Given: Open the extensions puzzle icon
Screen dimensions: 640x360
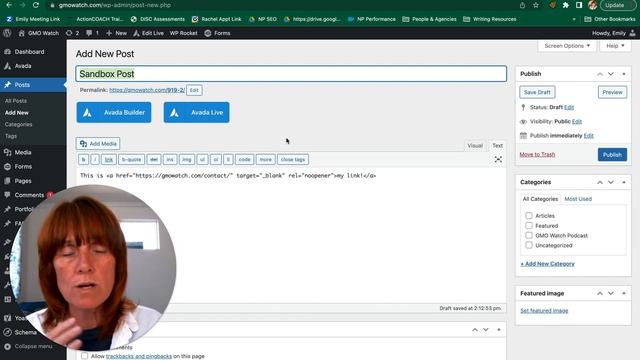Looking at the screenshot, I should (566, 5).
